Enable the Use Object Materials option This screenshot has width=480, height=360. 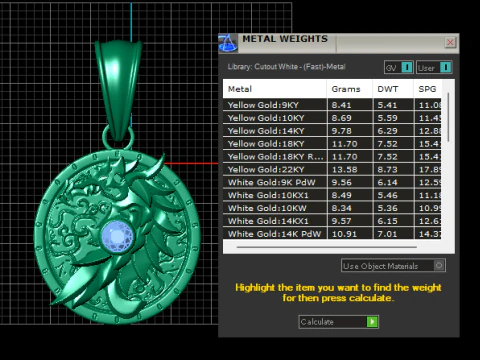point(394,266)
